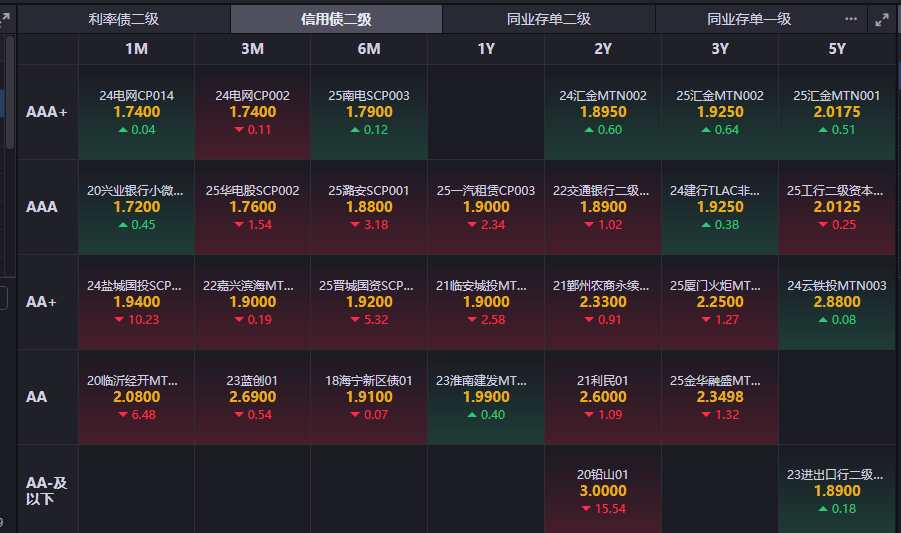The width and height of the screenshot is (901, 533).
Task: Click the 20兴业银行小微 bond cell
Action: click(x=136, y=207)
